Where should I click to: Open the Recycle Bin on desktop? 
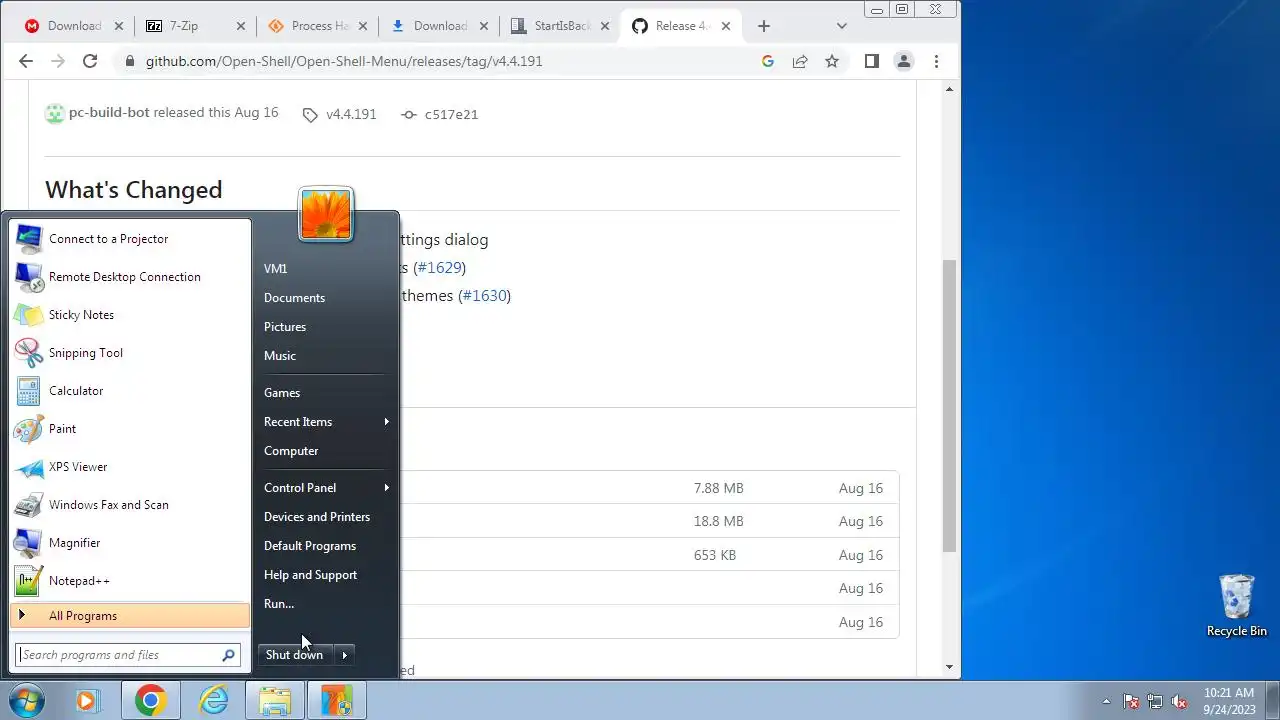click(x=1237, y=606)
